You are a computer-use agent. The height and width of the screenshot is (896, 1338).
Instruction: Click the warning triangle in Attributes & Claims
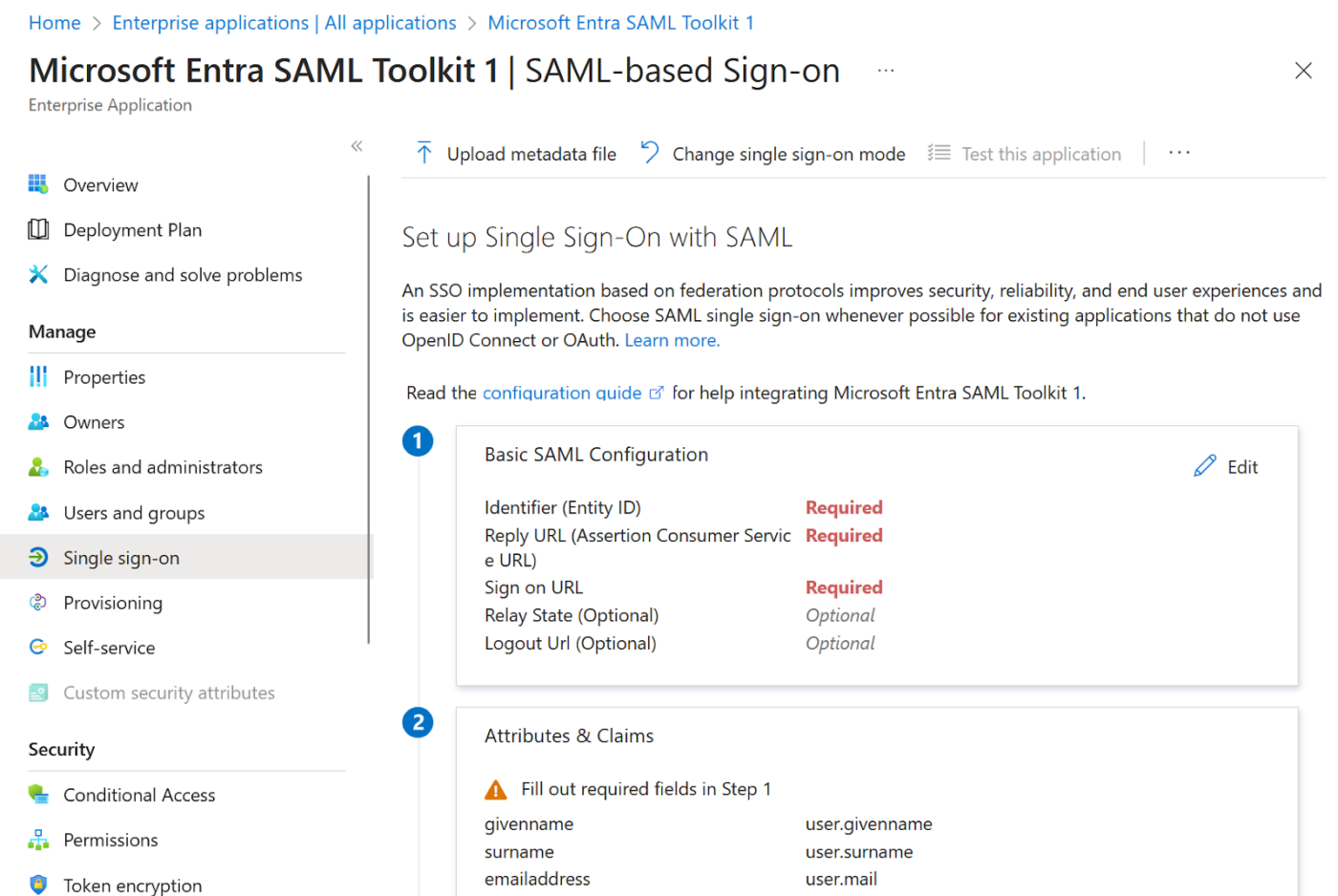496,790
